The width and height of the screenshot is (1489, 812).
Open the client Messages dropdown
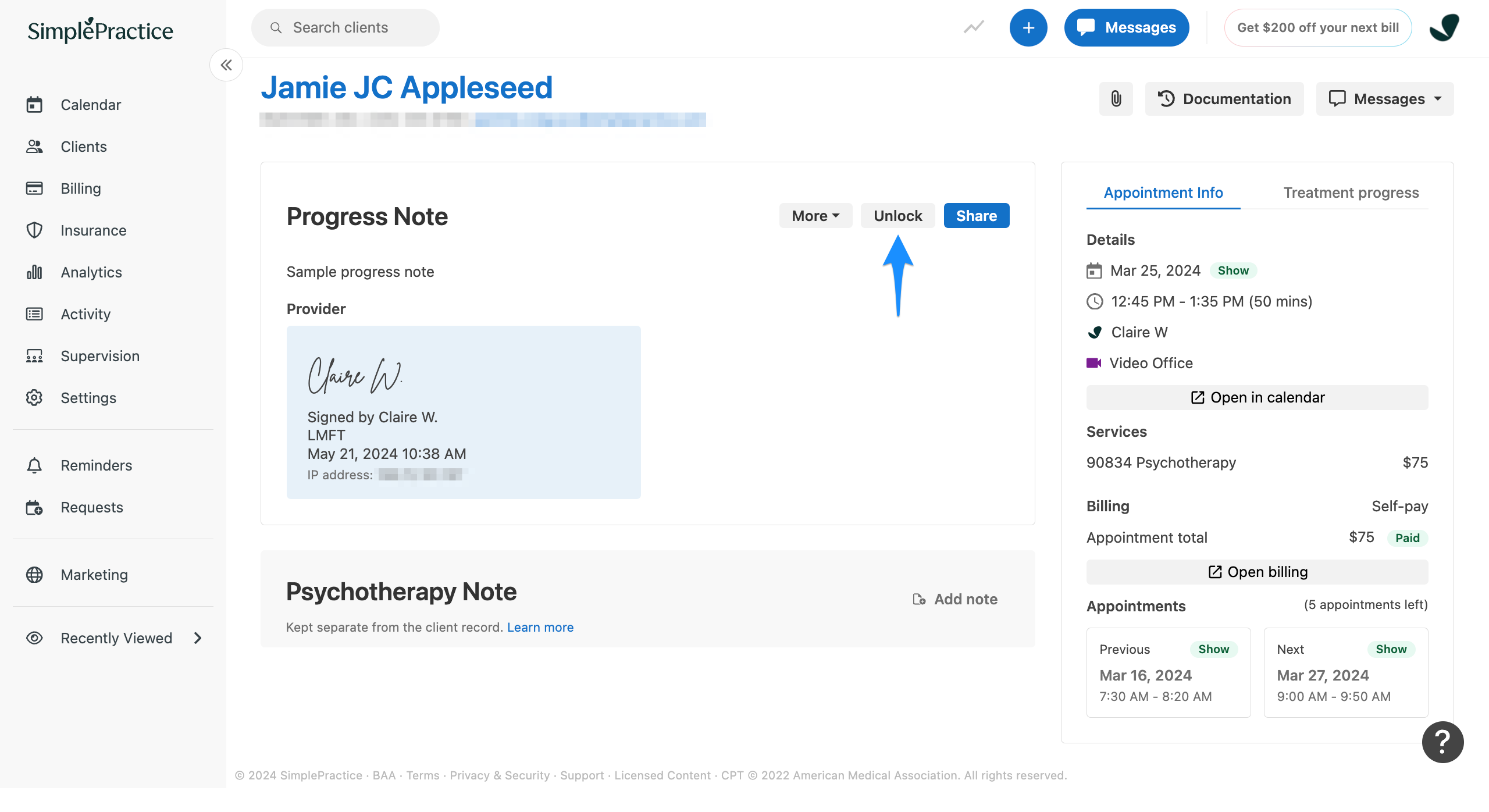pyautogui.click(x=1384, y=99)
